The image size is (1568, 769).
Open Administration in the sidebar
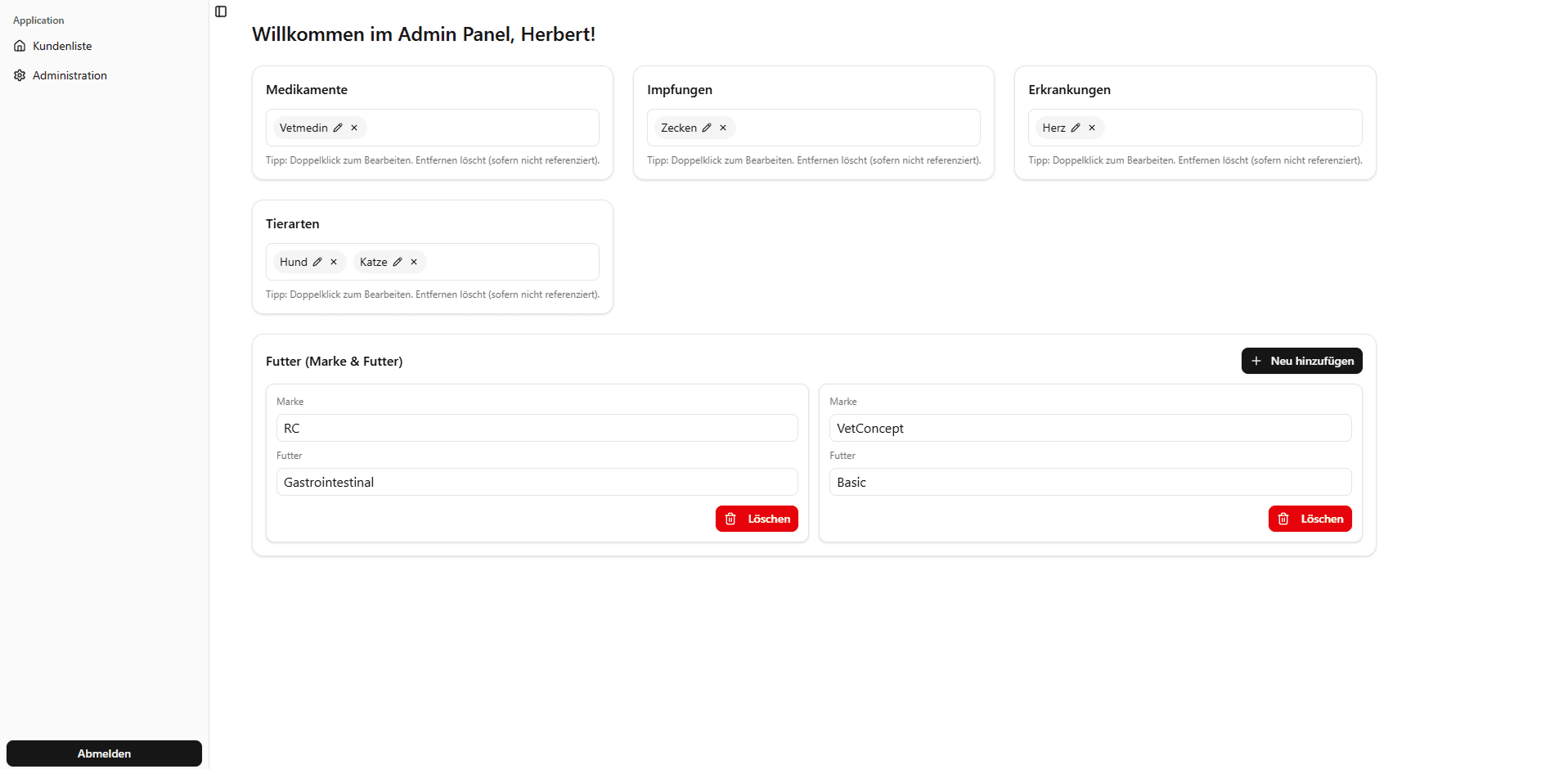[x=70, y=75]
